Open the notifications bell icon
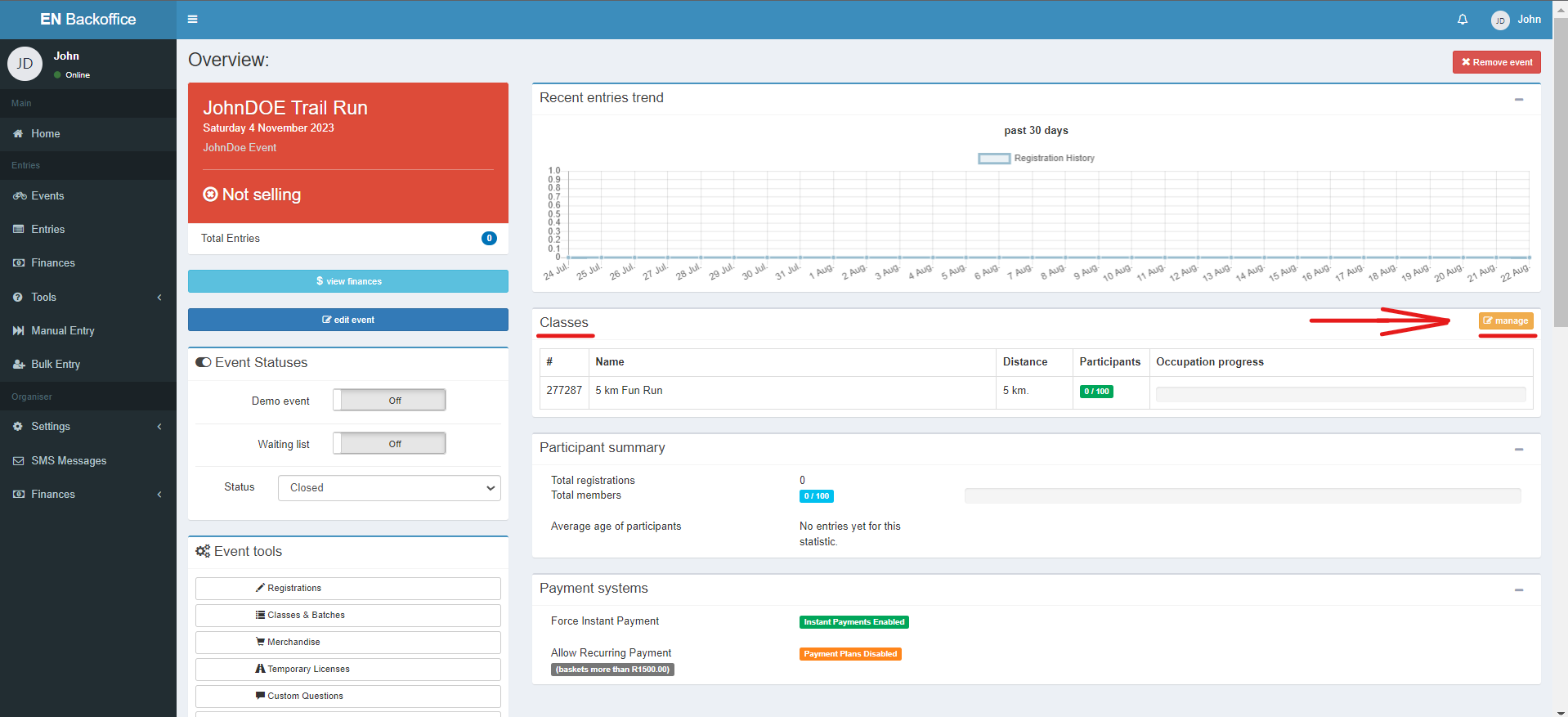 1463,19
